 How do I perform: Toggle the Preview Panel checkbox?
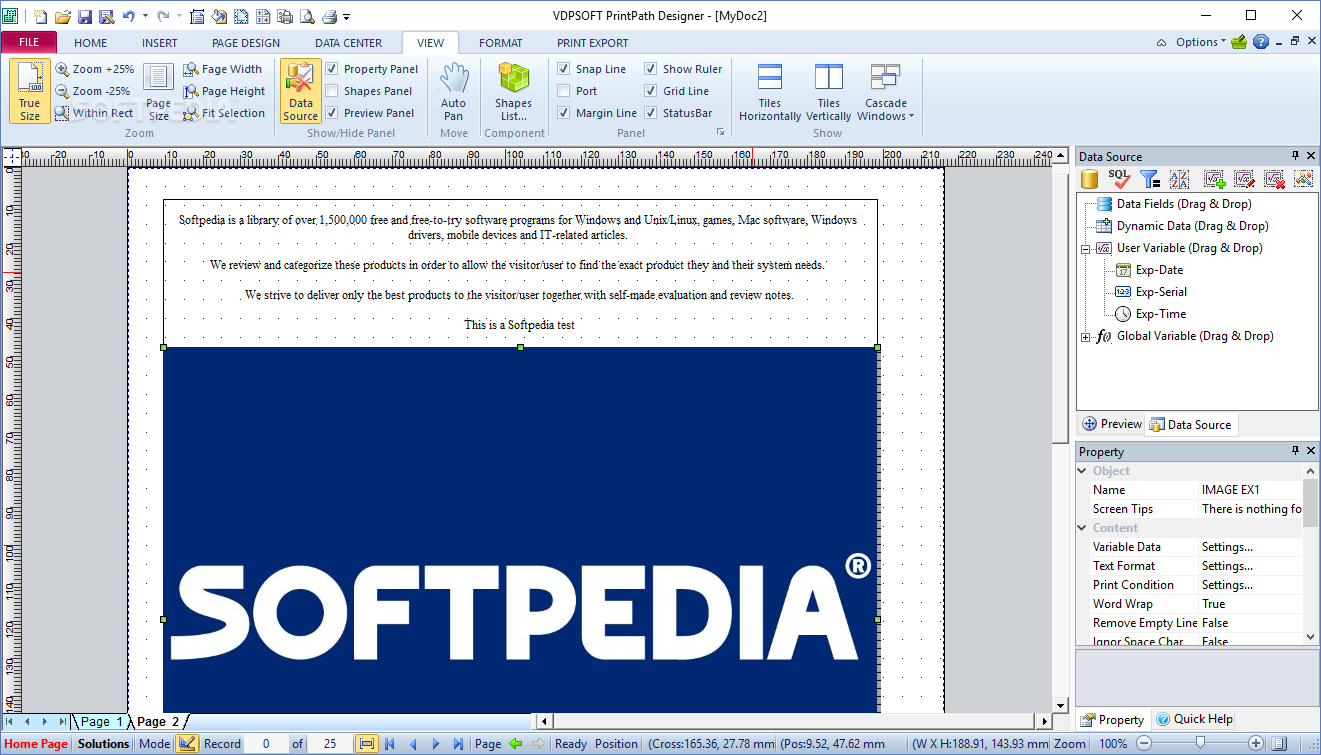[x=332, y=113]
